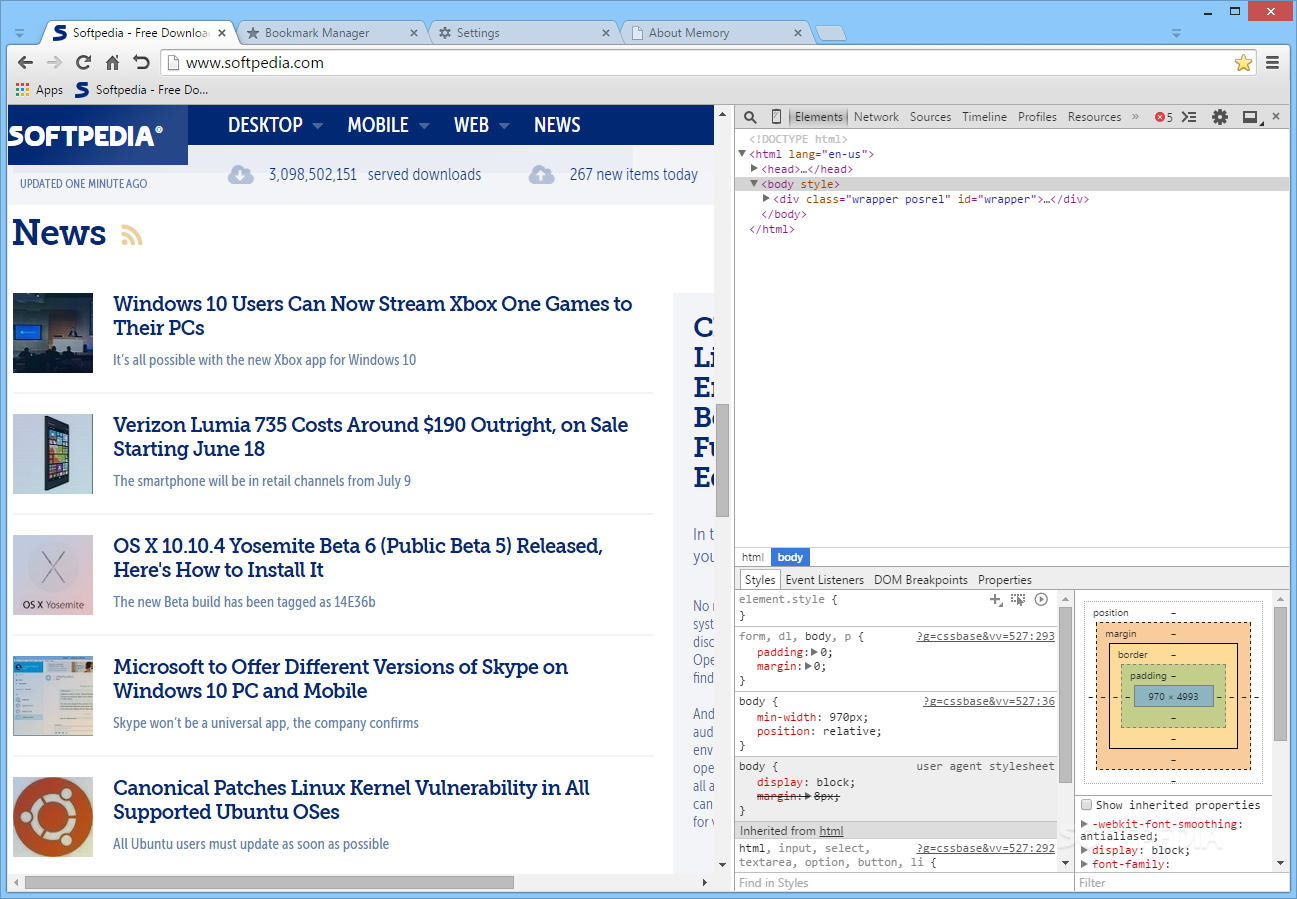1297x899 pixels.
Task: Open the Properties sidebar tab
Action: point(1004,580)
